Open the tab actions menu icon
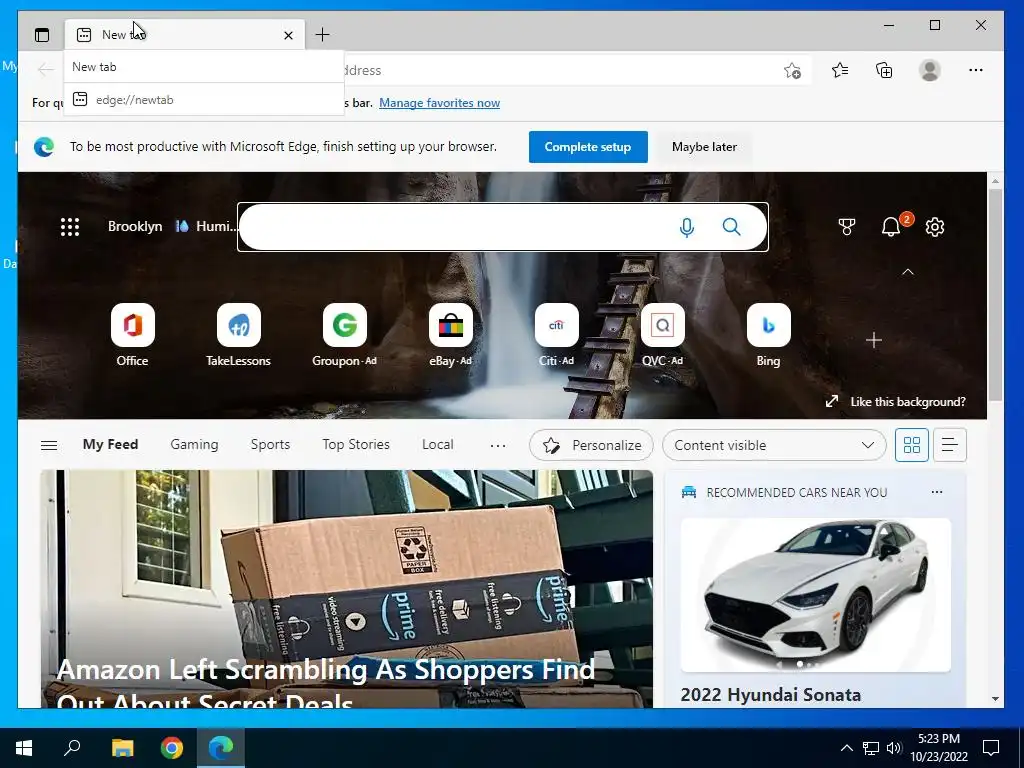The height and width of the screenshot is (768, 1024). (x=42, y=35)
